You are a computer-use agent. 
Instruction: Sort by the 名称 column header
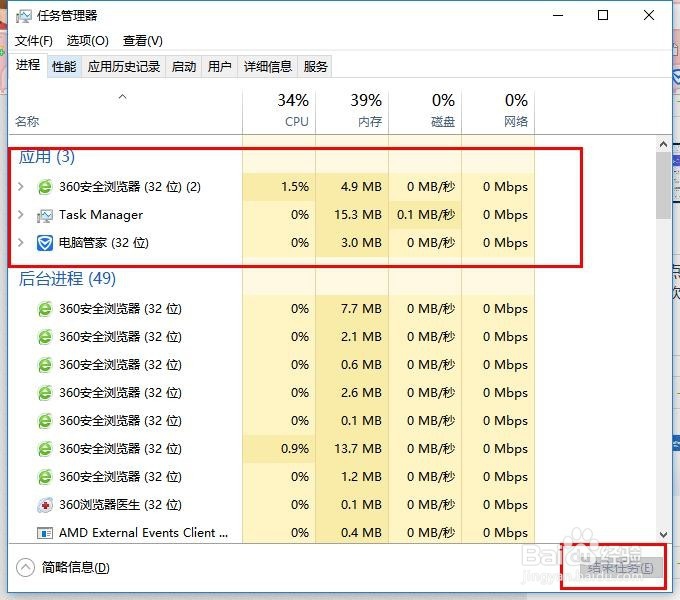pyautogui.click(x=125, y=111)
